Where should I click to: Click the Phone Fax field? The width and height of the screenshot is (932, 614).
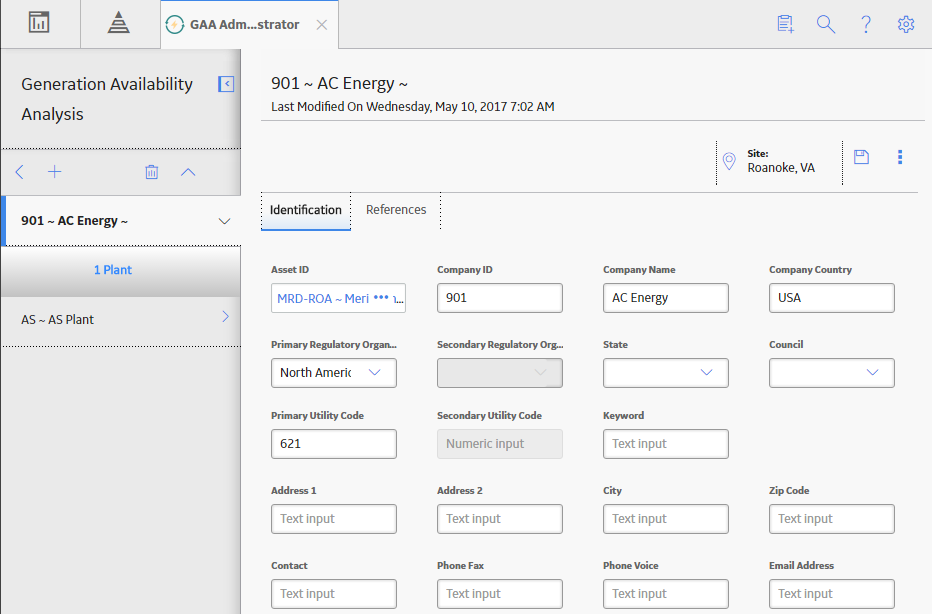[500, 594]
